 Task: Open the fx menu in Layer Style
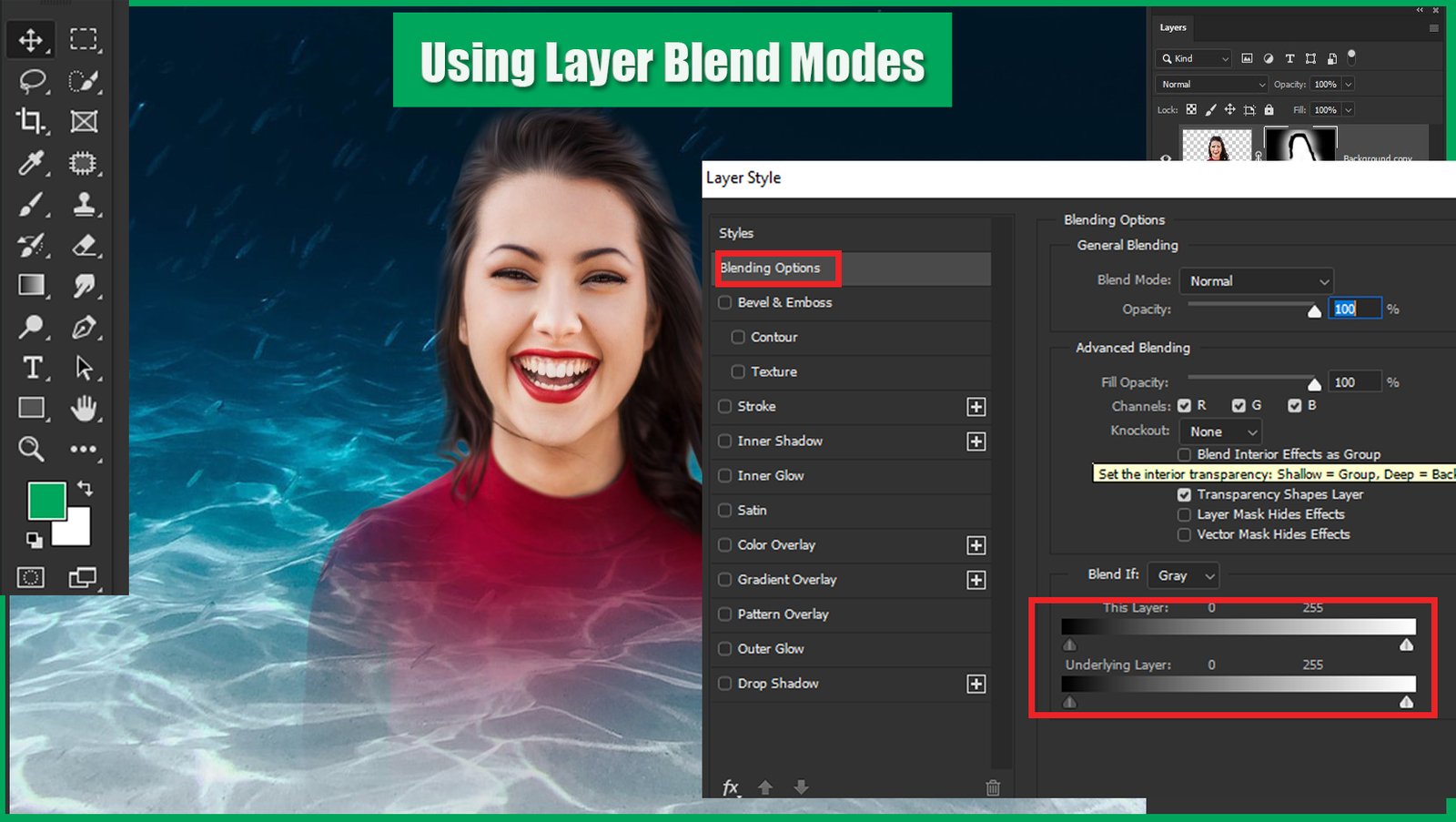point(731,787)
